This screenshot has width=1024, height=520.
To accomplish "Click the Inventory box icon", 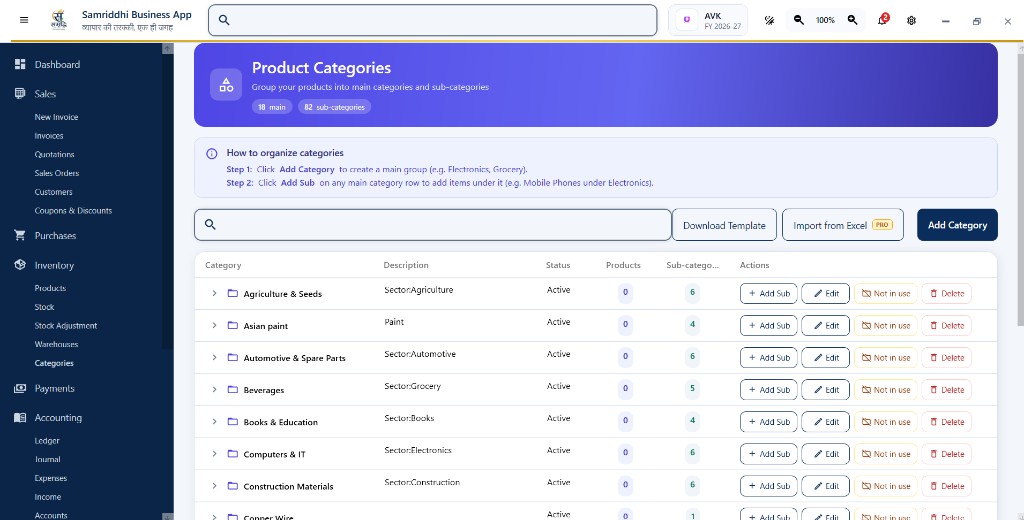I will tap(20, 265).
